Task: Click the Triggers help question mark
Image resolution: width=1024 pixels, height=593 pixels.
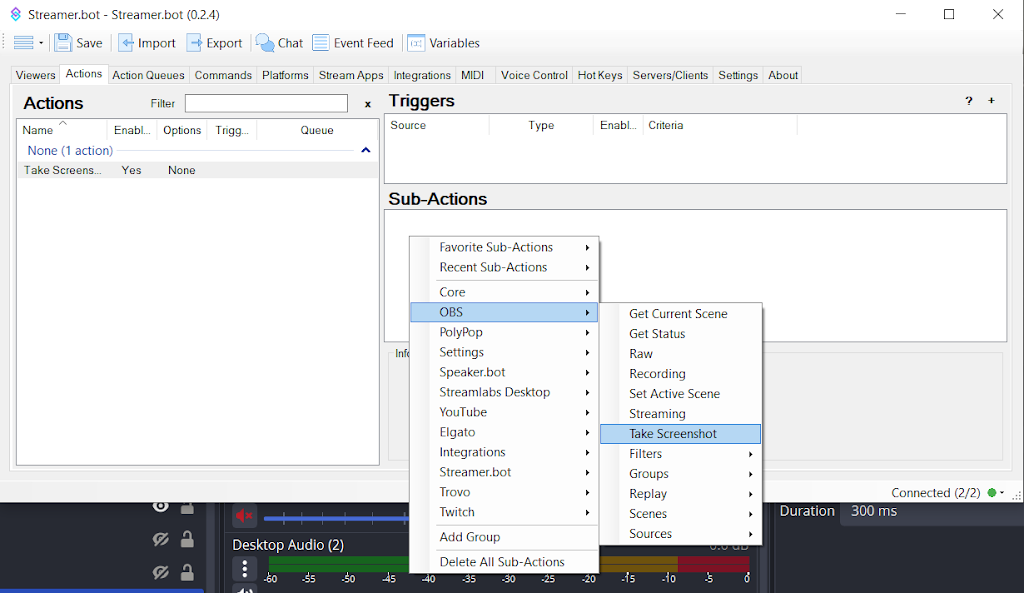Action: pos(968,101)
